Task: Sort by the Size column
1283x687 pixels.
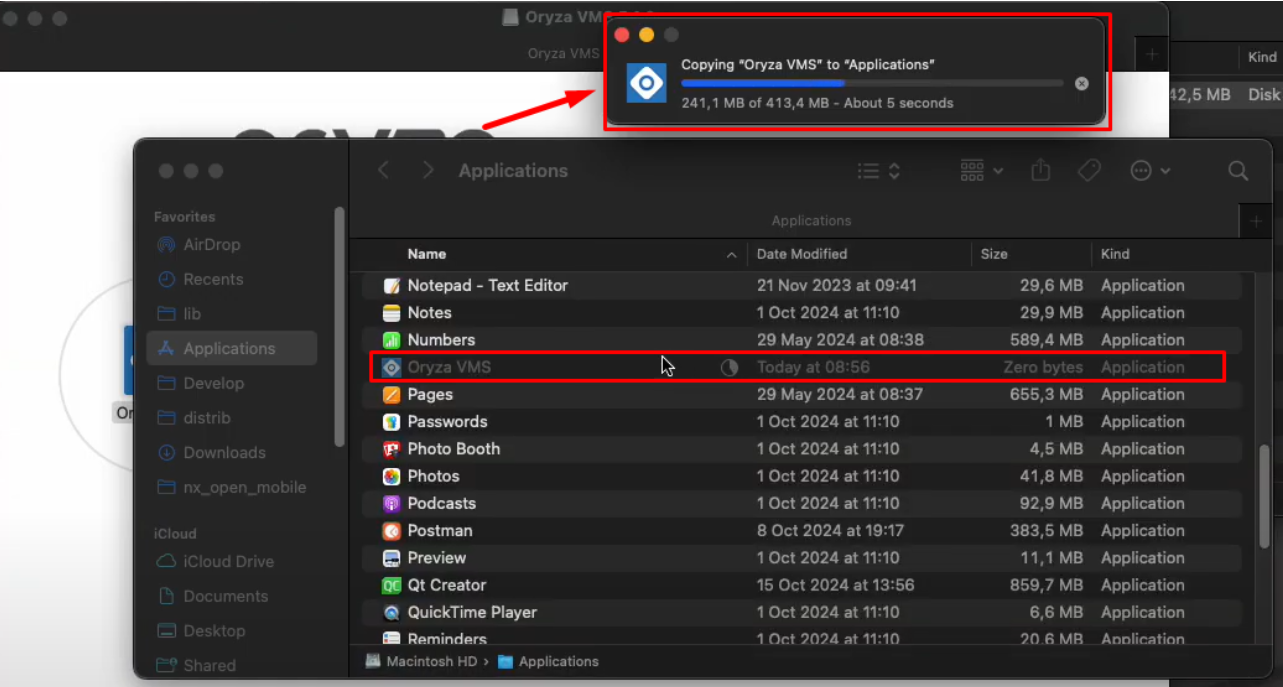Action: tap(994, 254)
